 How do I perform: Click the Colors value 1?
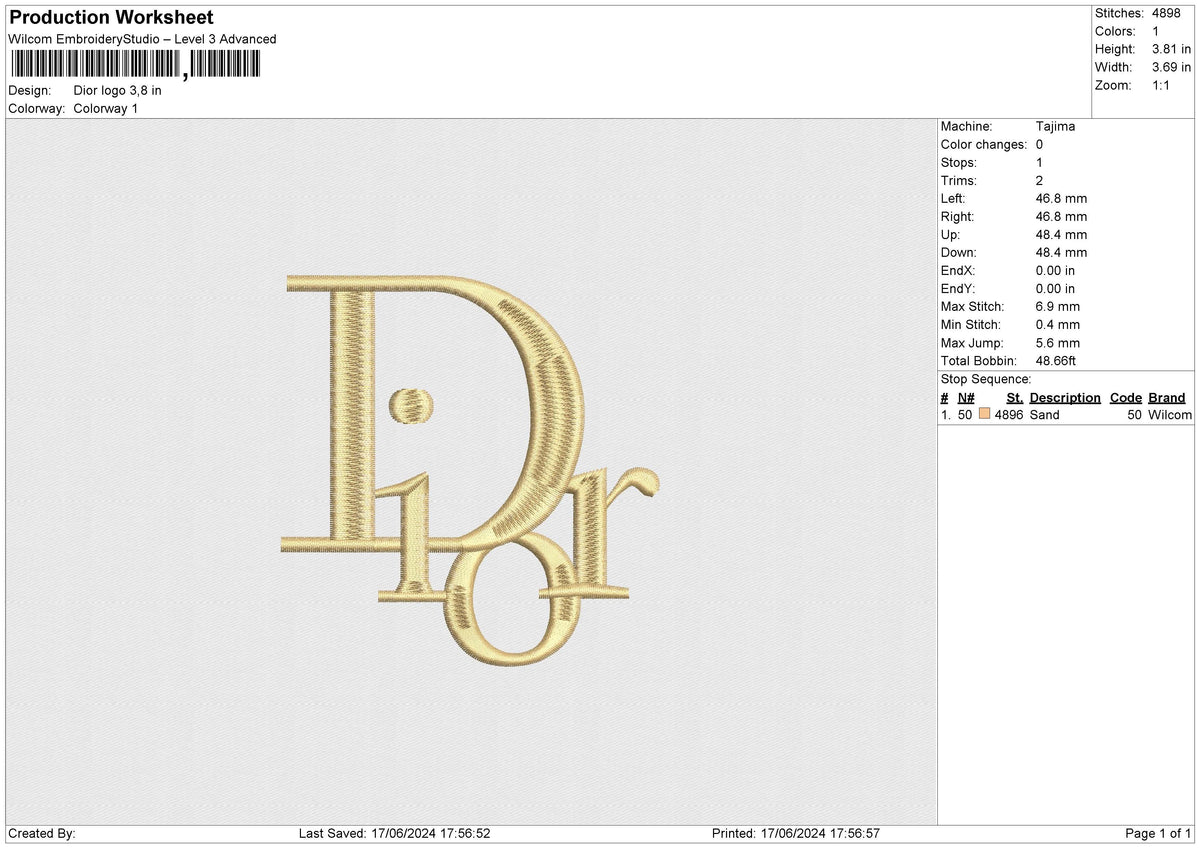click(x=1157, y=31)
